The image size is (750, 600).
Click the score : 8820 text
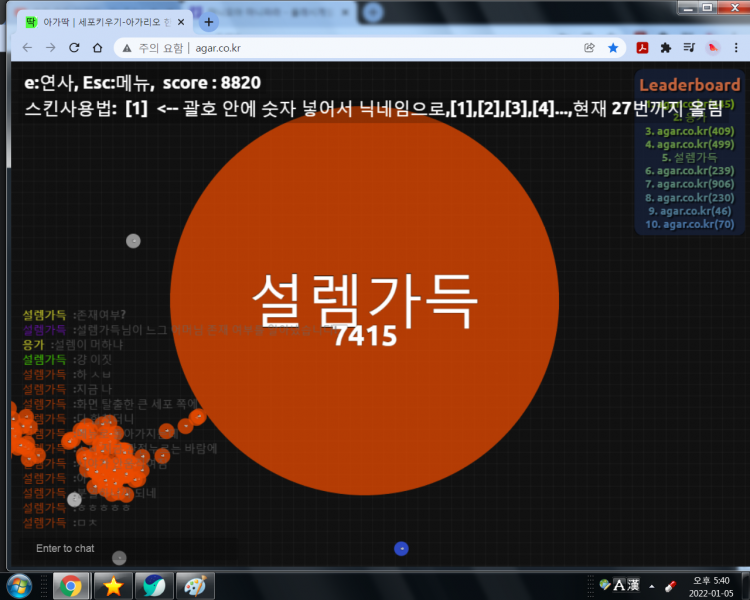[x=211, y=83]
